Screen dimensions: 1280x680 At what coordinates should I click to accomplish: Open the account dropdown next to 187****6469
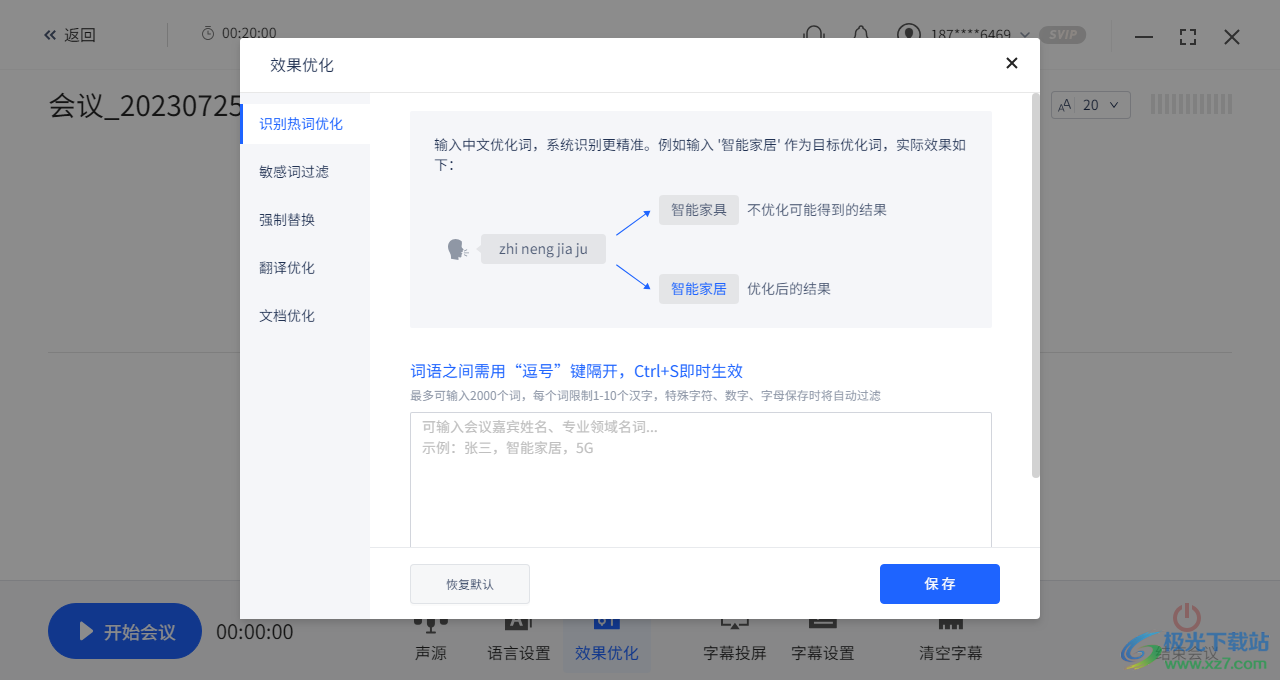pos(1024,35)
